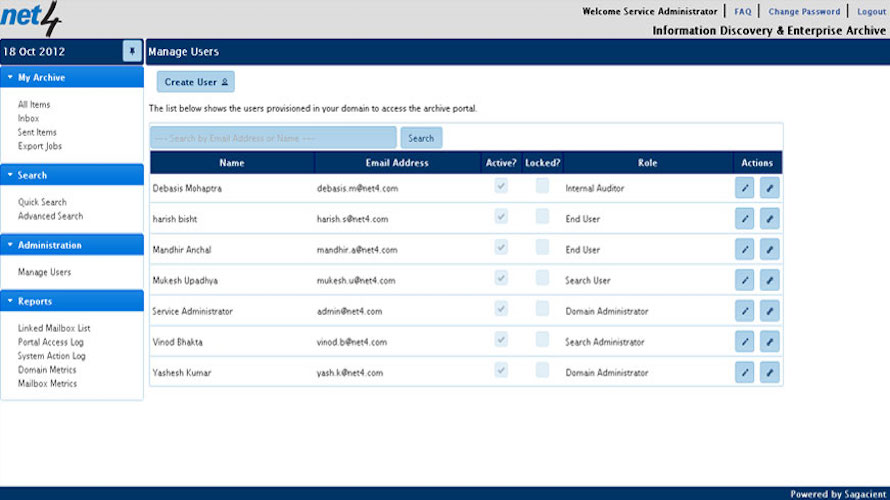Click second action icon in Yashesh Kumar row
This screenshot has width=890, height=500.
tap(769, 373)
